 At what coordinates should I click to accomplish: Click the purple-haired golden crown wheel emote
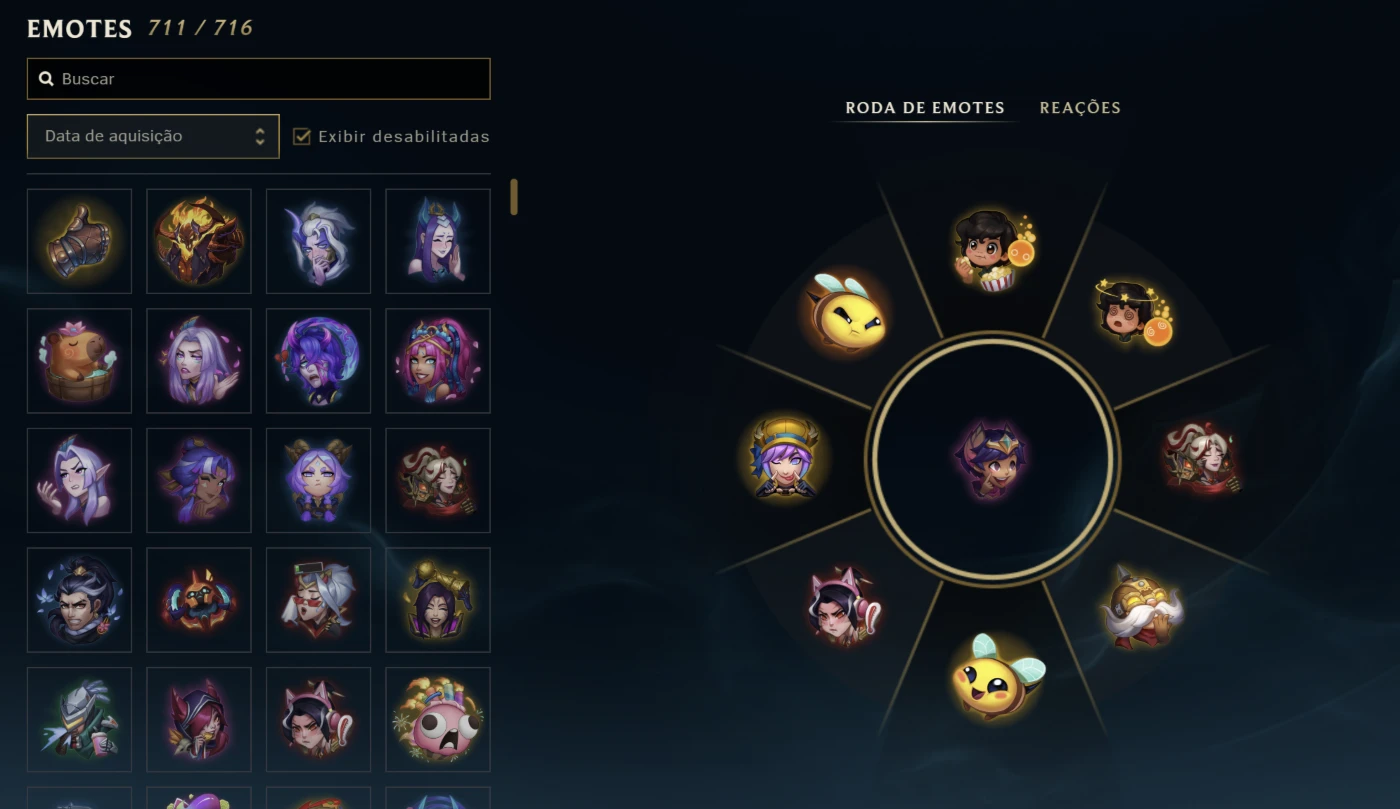[x=785, y=457]
